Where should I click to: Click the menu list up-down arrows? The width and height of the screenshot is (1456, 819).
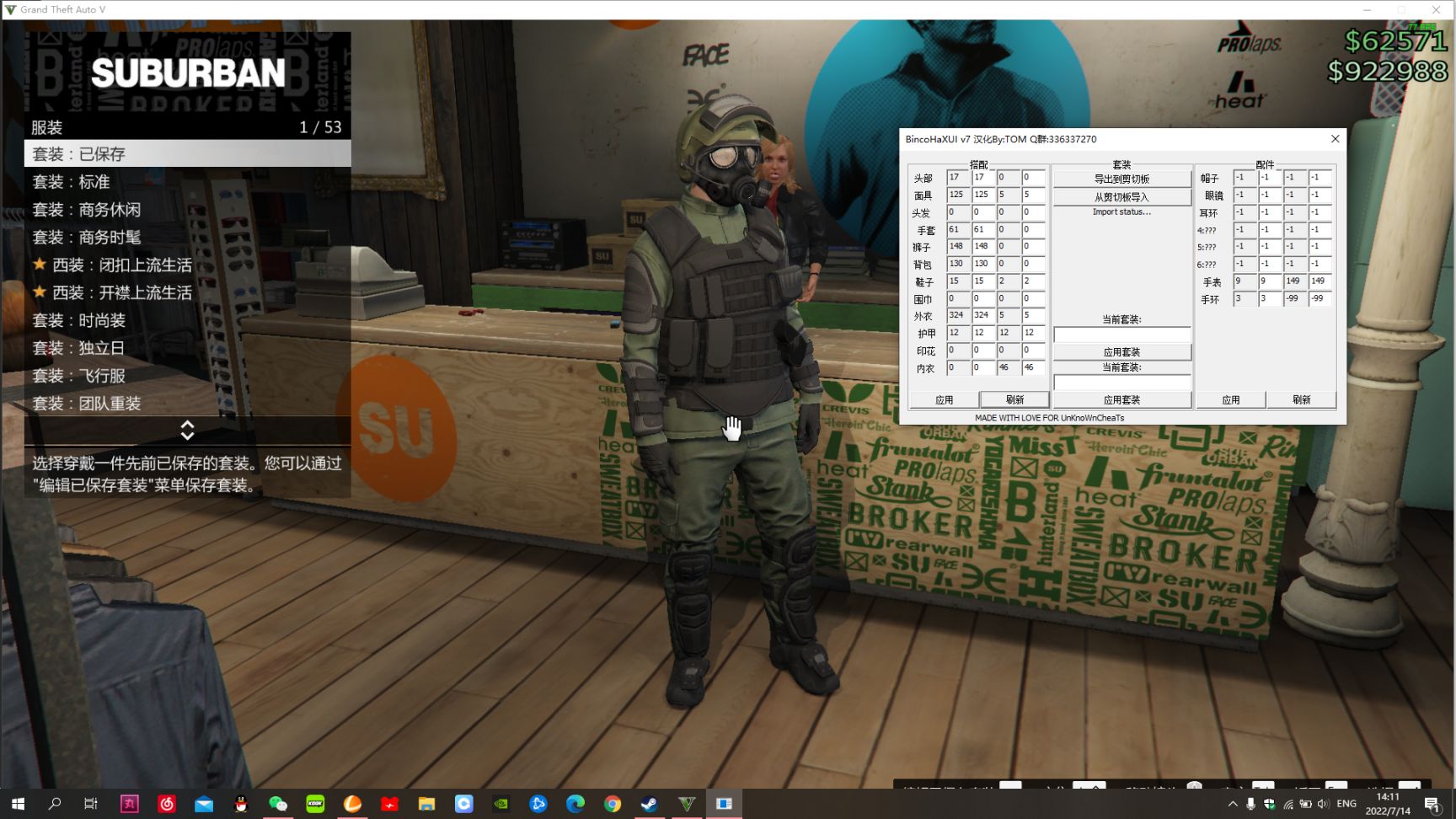[187, 430]
